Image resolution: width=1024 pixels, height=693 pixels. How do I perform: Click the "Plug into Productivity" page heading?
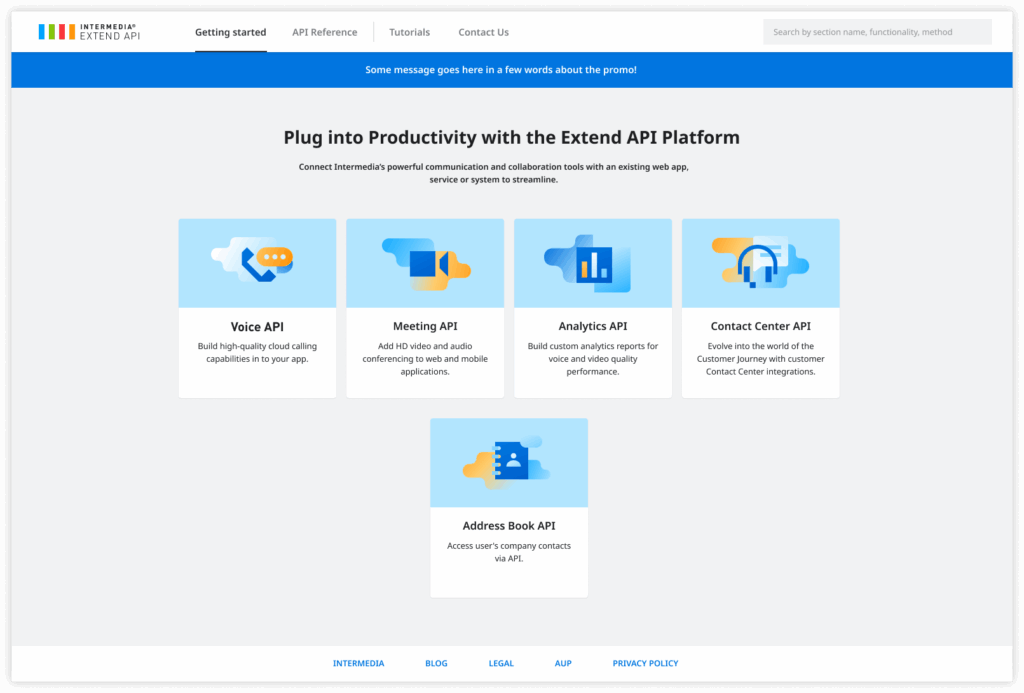click(511, 137)
